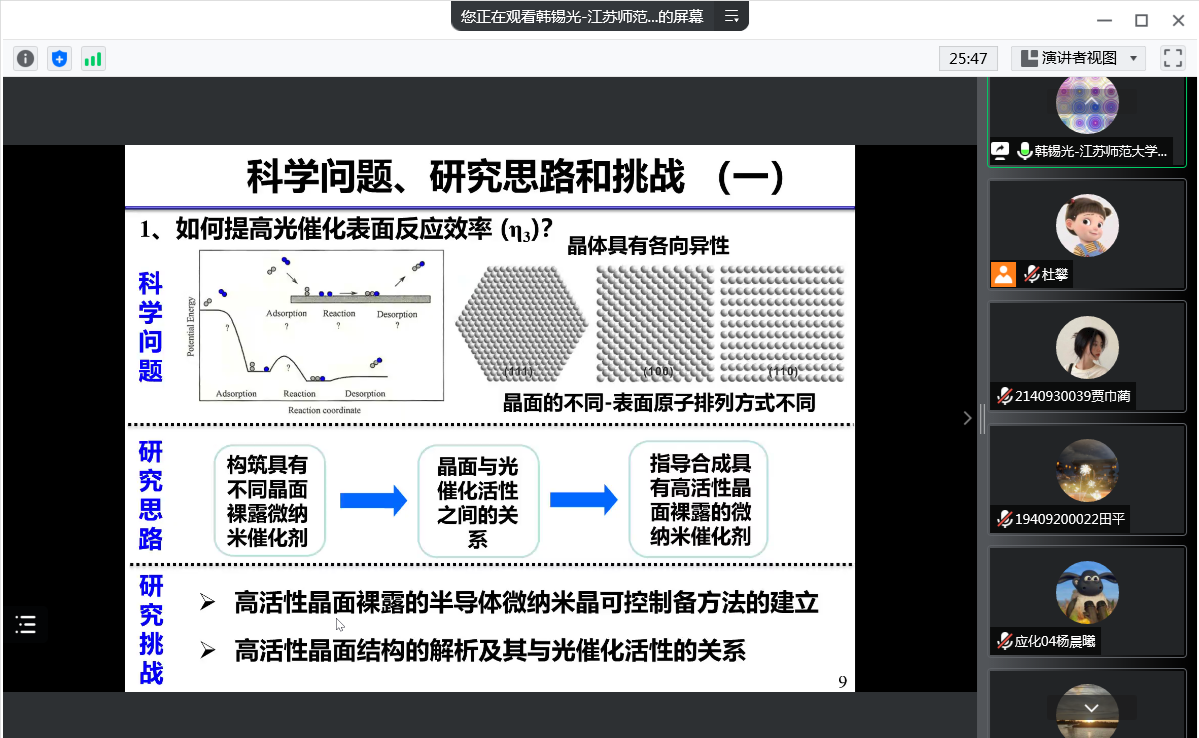Click the screen-sharing icon beside 韩锡光
The height and width of the screenshot is (738, 1199).
pyautogui.click(x=1000, y=151)
